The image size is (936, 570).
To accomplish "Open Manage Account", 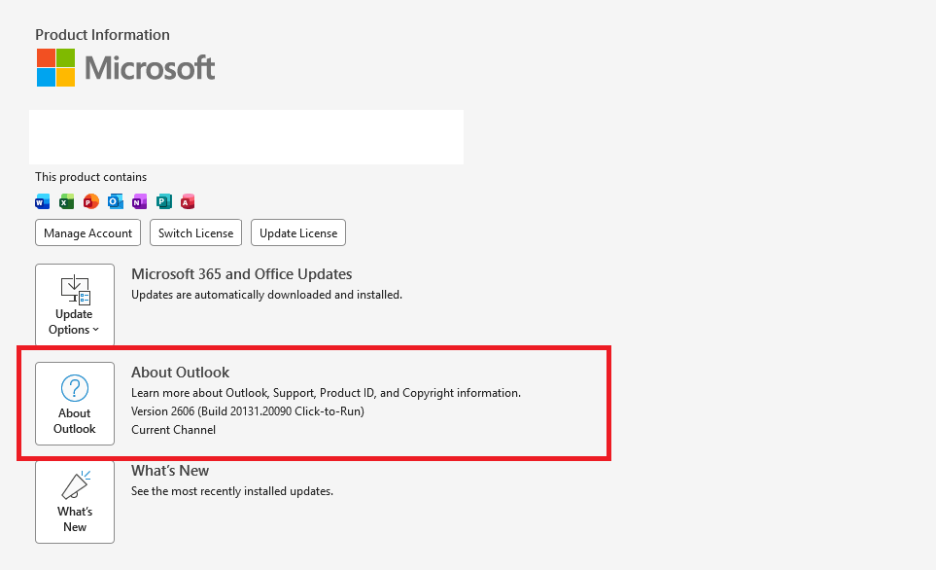I will coord(88,233).
